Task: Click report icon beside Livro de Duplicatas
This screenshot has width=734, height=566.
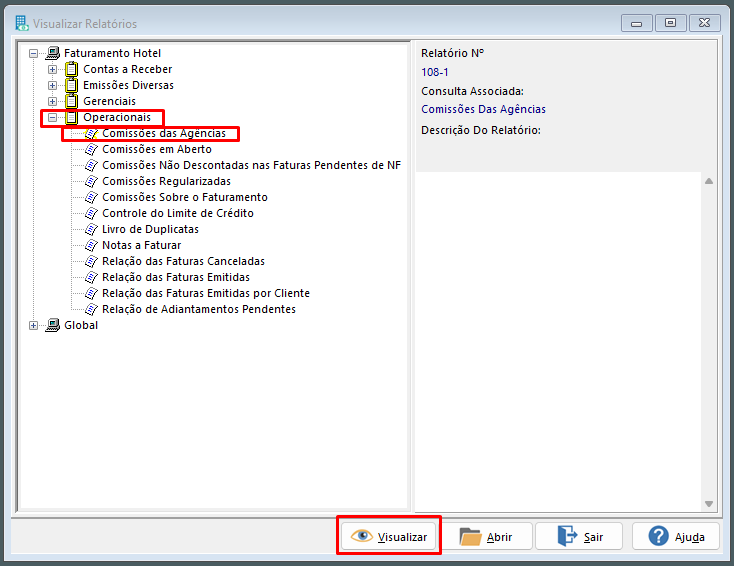Action: 91,229
